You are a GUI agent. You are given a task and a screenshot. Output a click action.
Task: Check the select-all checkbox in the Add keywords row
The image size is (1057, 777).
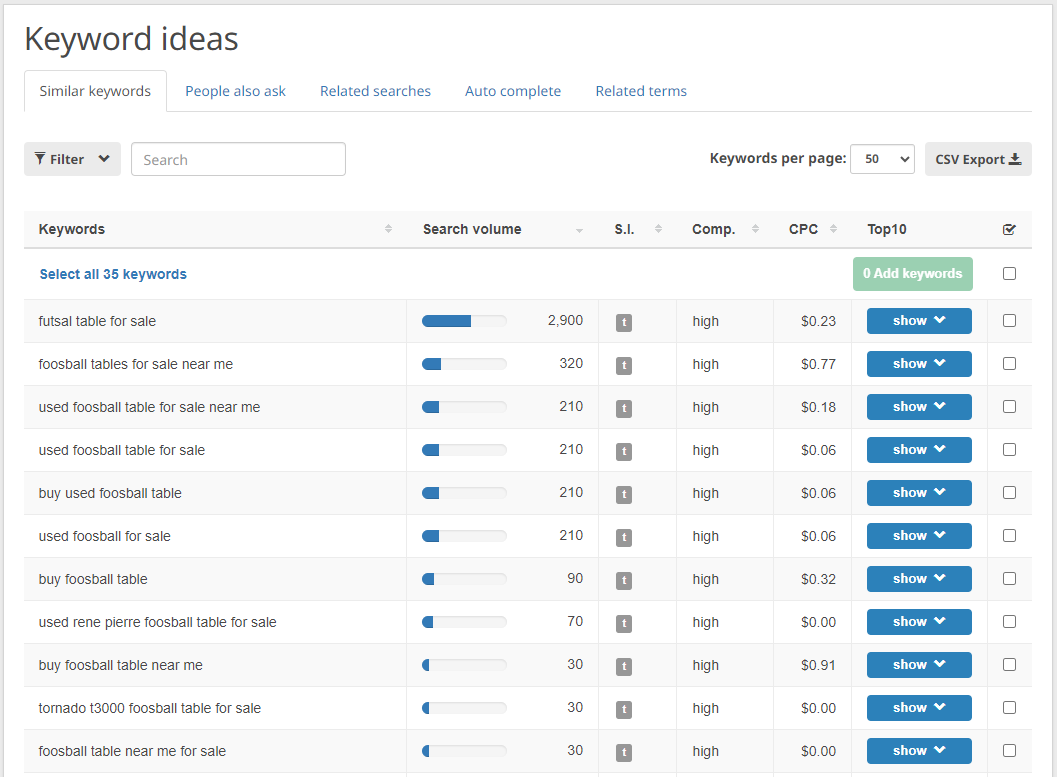coord(1009,273)
